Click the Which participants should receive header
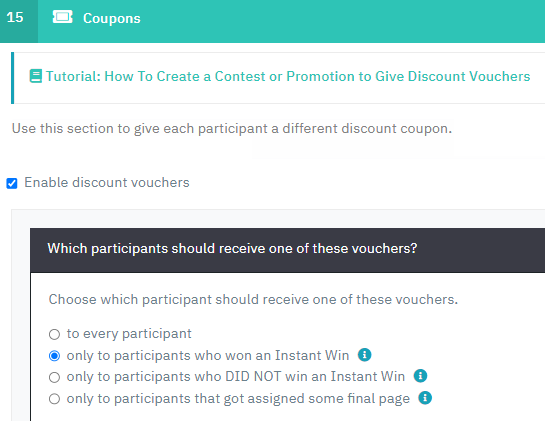The image size is (545, 421). coord(288,250)
